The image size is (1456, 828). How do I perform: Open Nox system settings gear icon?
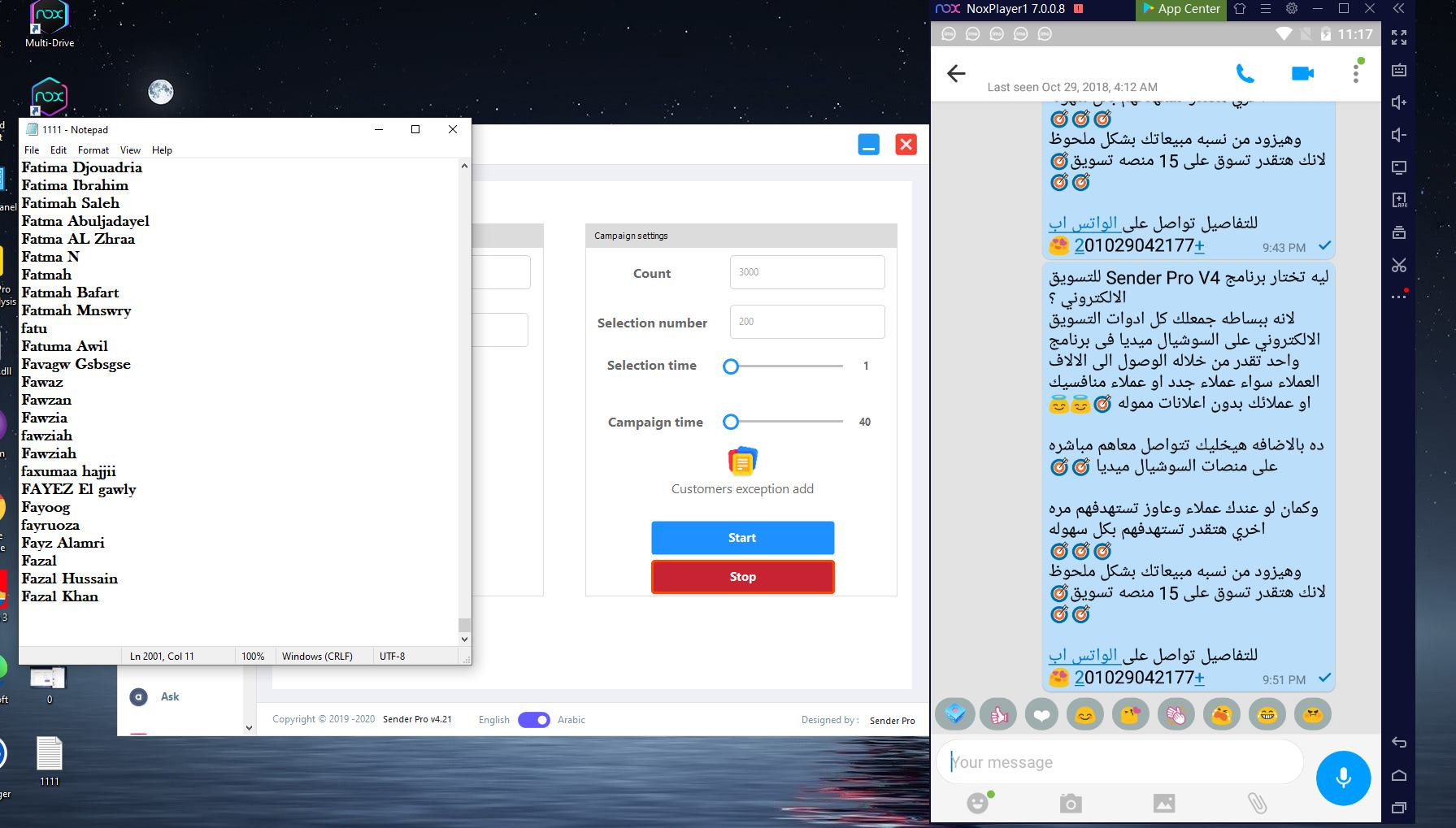[1292, 9]
